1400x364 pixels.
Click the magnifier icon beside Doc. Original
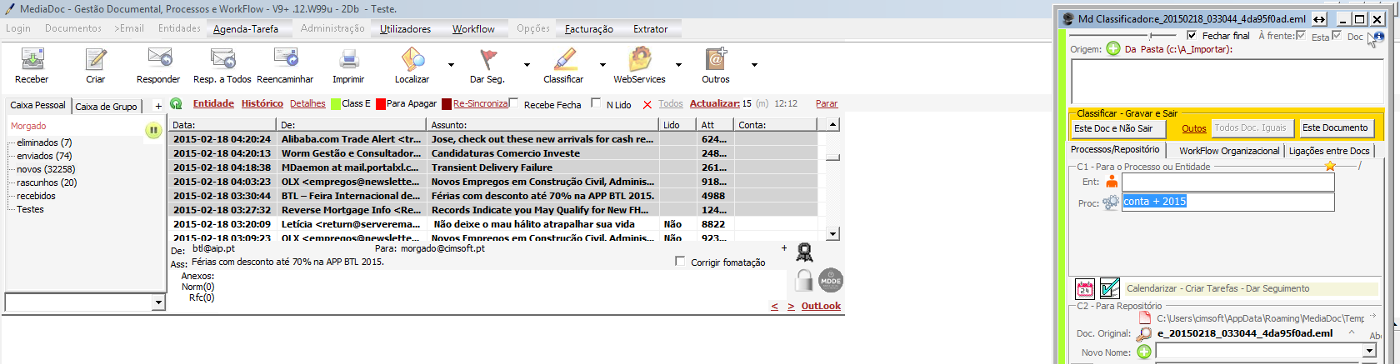point(1143,333)
